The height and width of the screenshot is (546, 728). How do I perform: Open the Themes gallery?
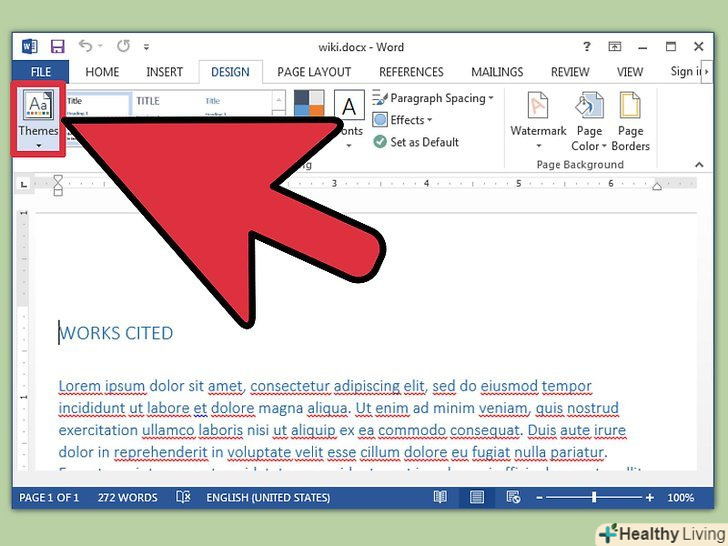38,118
